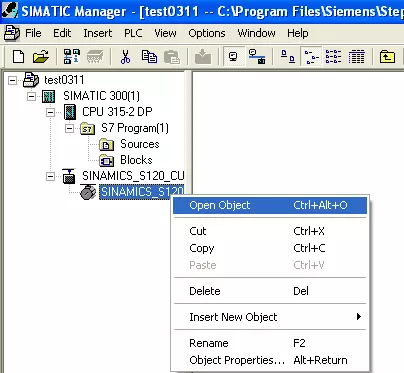Click the test0311 project icon
Image resolution: width=404 pixels, height=373 pixels.
tap(31, 80)
